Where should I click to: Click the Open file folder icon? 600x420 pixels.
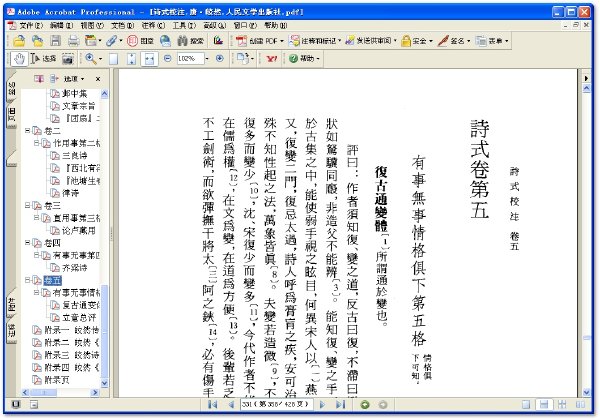[x=19, y=41]
